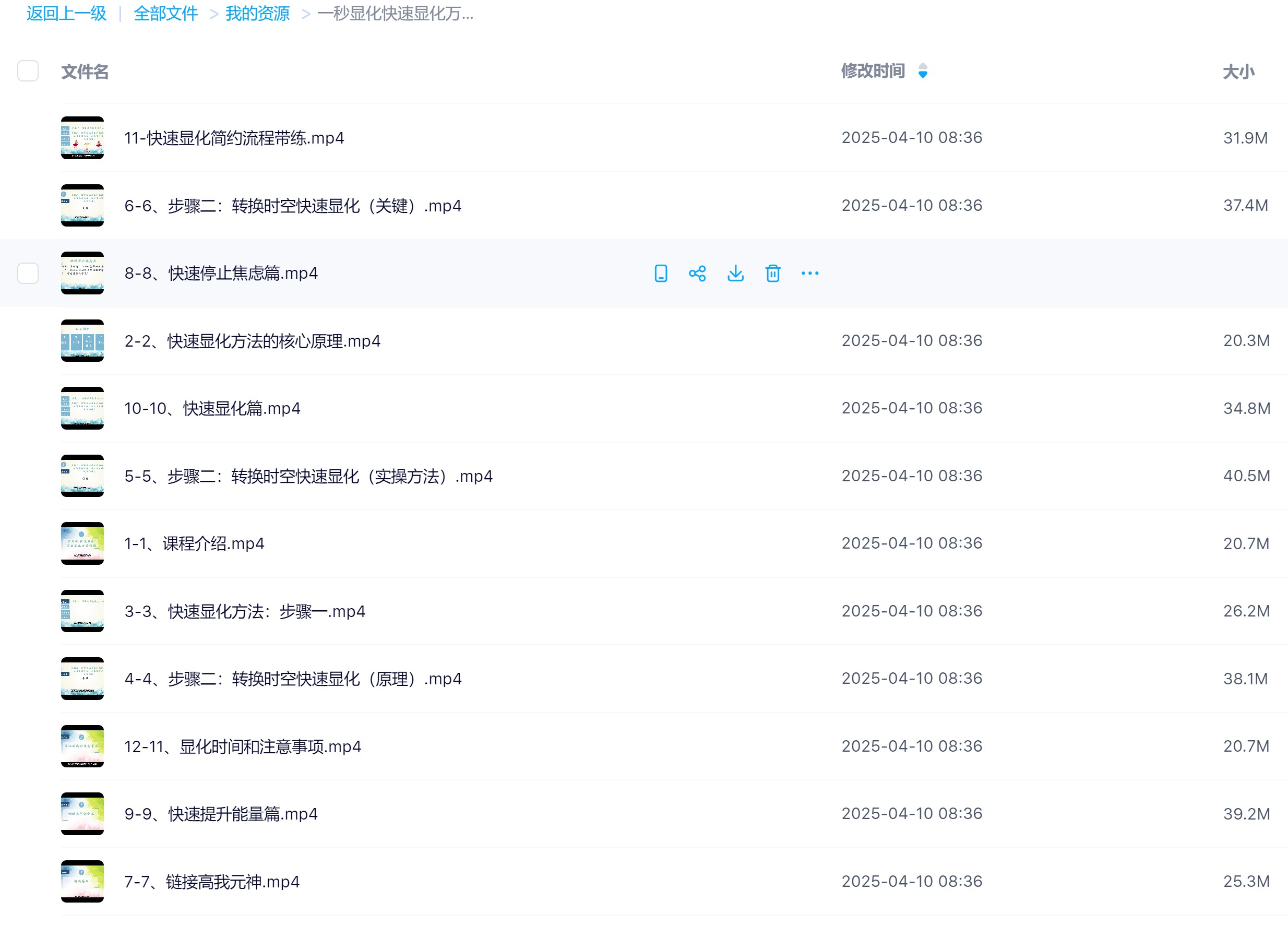Open the 我的资源 folder breadcrumb

coord(257,14)
